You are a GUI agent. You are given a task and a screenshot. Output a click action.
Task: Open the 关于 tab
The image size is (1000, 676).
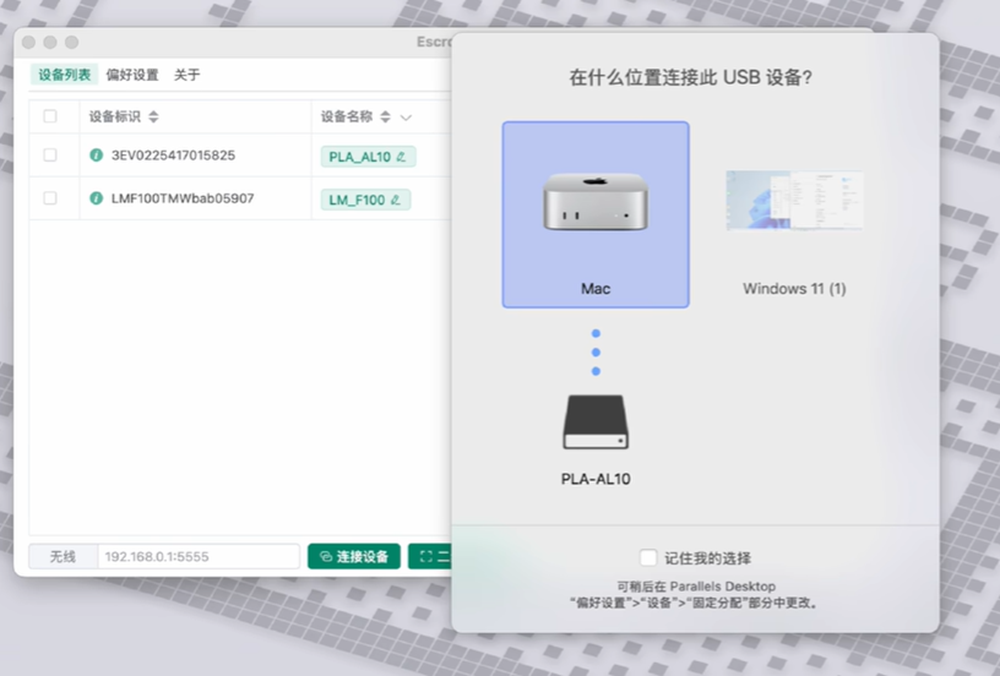187,75
